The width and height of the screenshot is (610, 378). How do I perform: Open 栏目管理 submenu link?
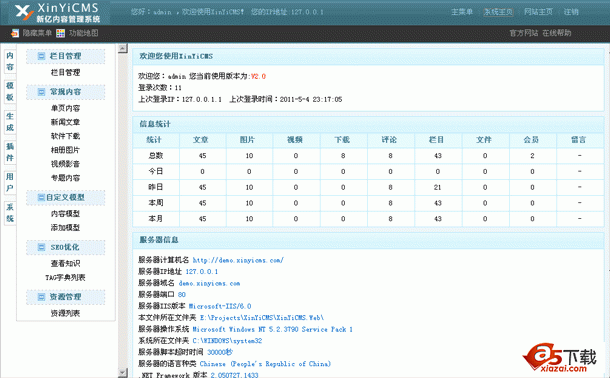click(x=65, y=73)
